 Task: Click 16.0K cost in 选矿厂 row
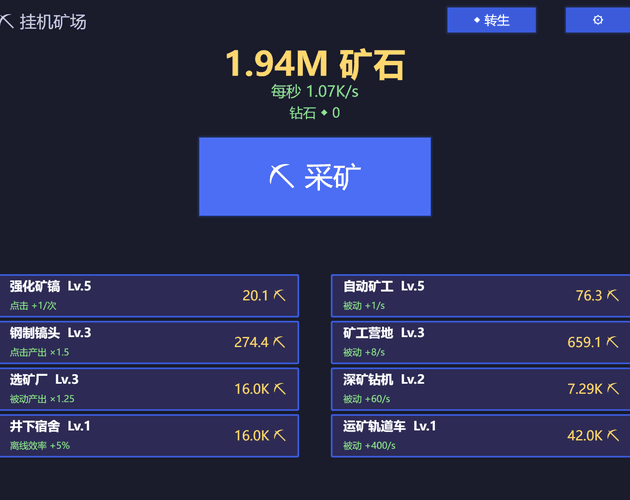click(x=252, y=389)
